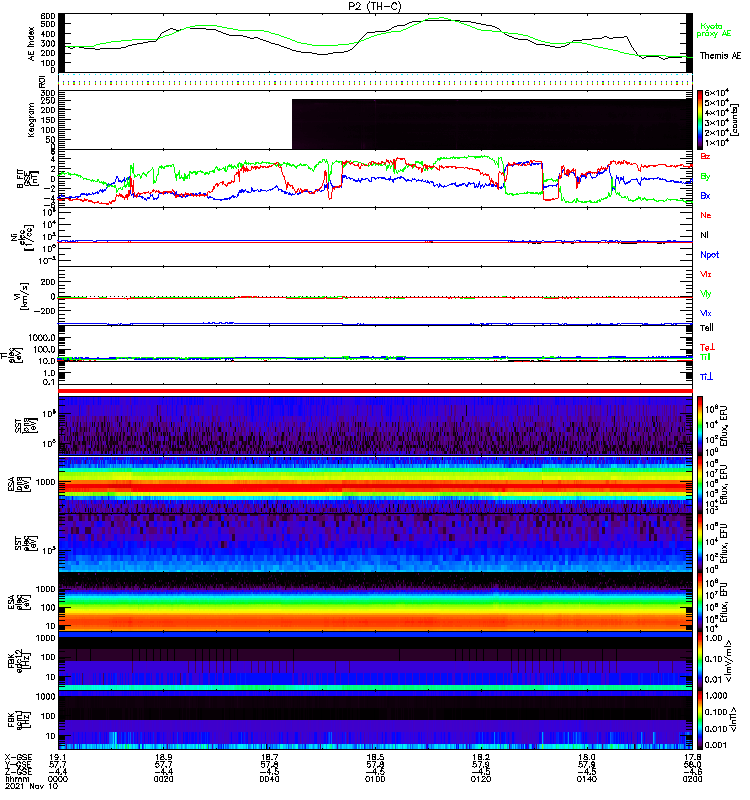Screen dimensions: 750x800
Task: Click the 0120 time tick label
Action: click(x=481, y=779)
